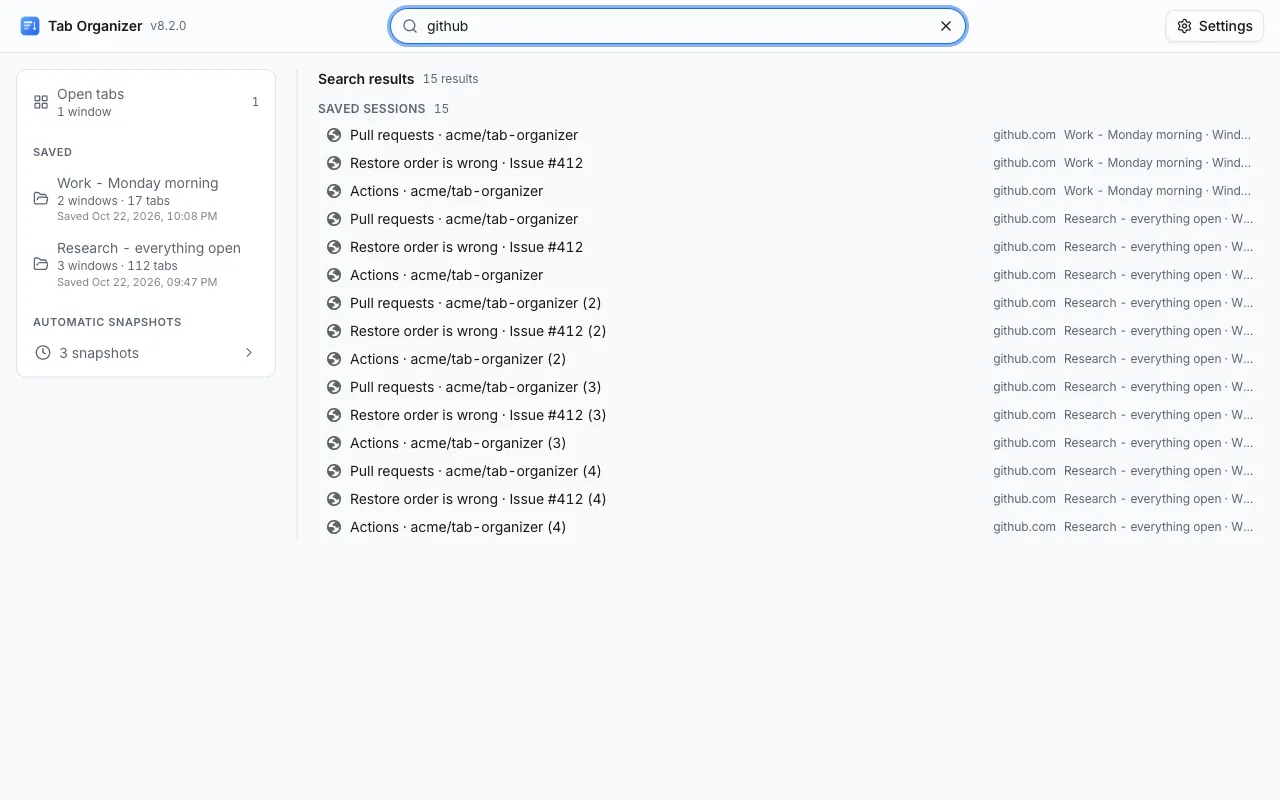Image resolution: width=1280 pixels, height=800 pixels.
Task: Open Settings
Action: point(1215,26)
